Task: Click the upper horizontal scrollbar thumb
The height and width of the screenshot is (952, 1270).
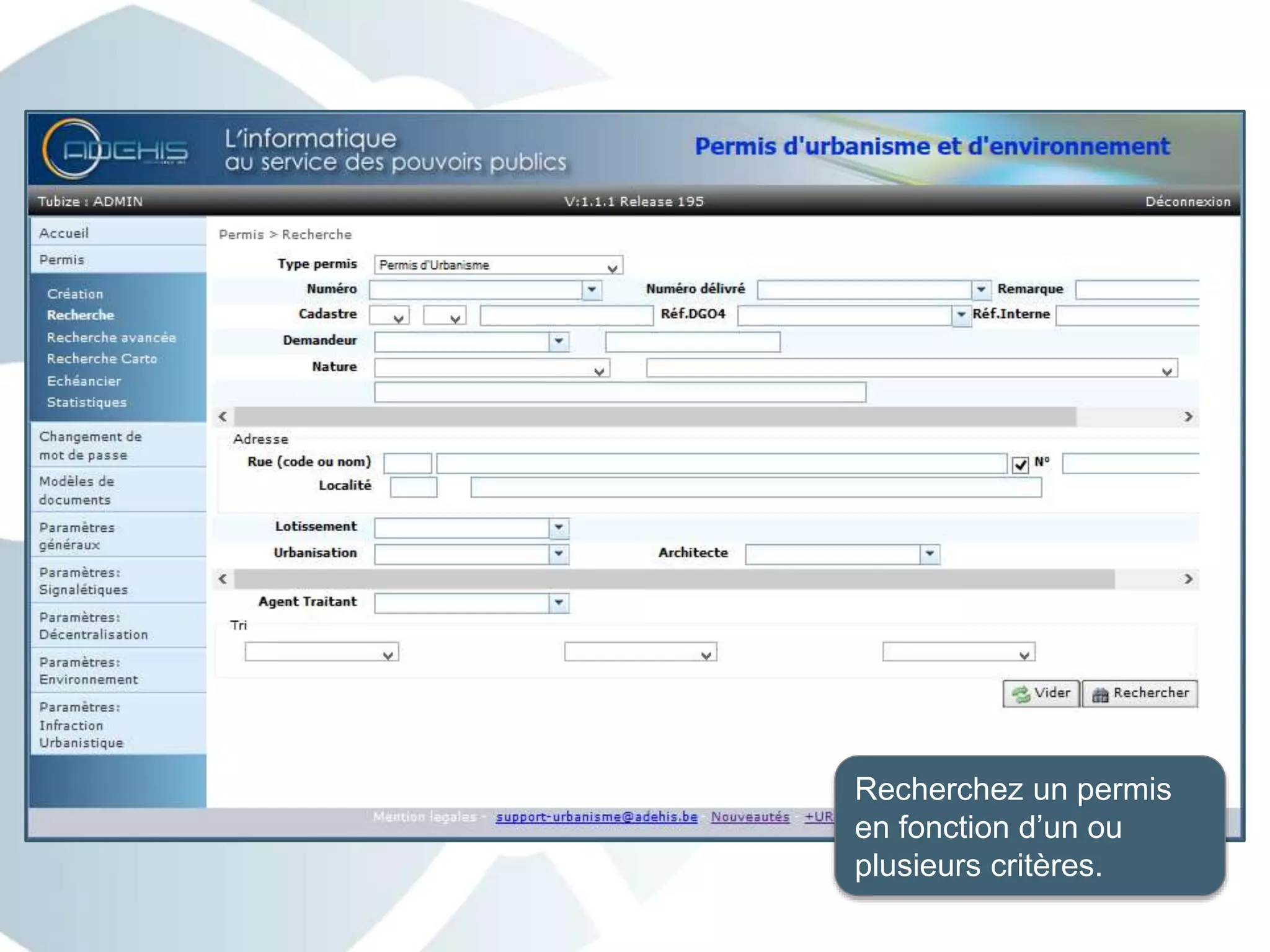Action: (655, 416)
